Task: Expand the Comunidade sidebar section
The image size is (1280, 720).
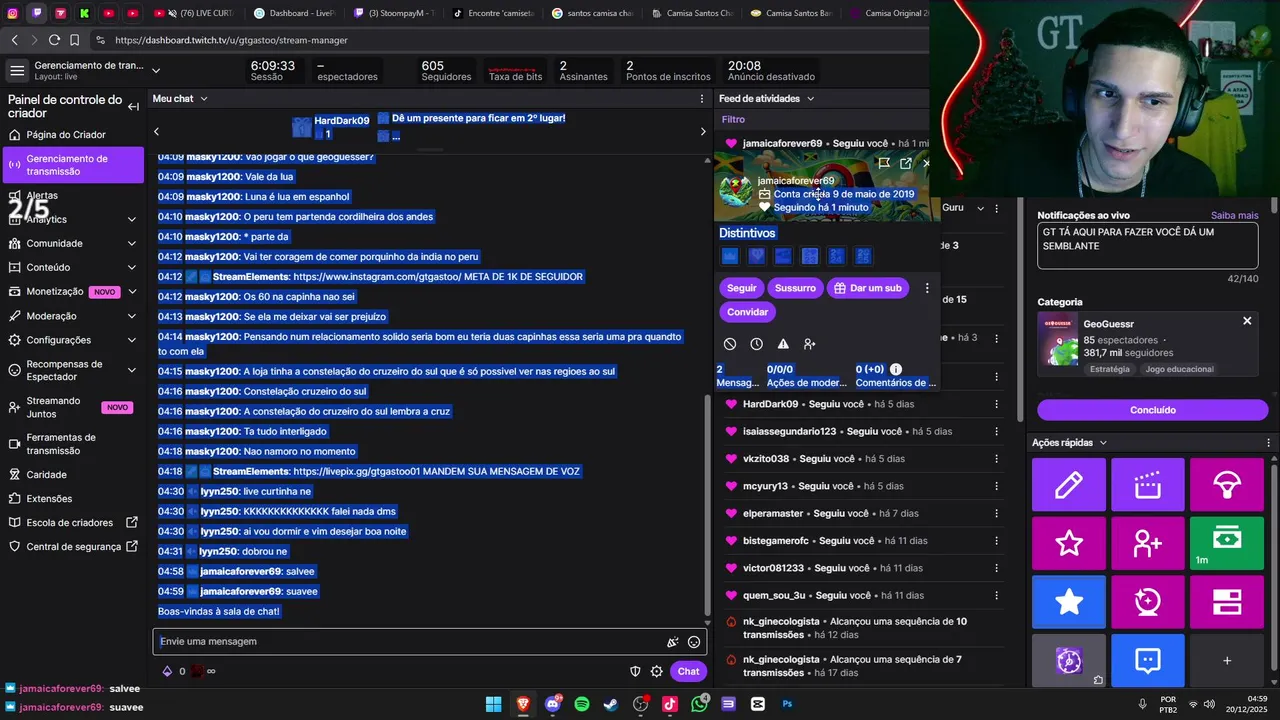Action: (132, 243)
